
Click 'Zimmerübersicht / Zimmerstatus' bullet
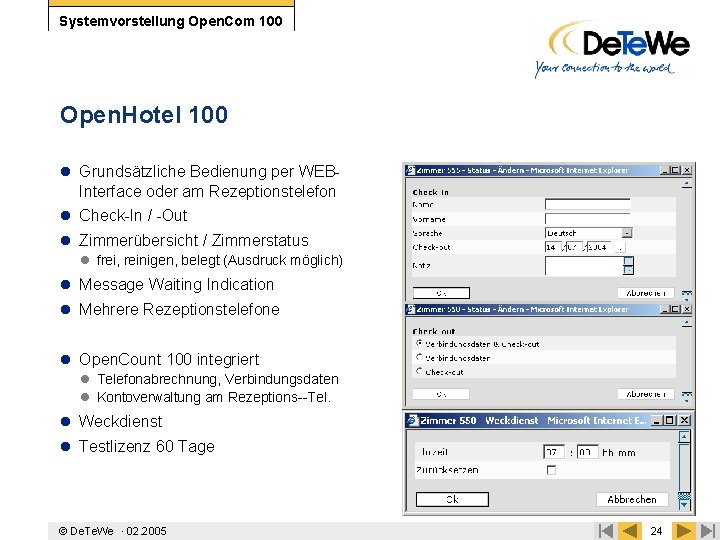[193, 240]
